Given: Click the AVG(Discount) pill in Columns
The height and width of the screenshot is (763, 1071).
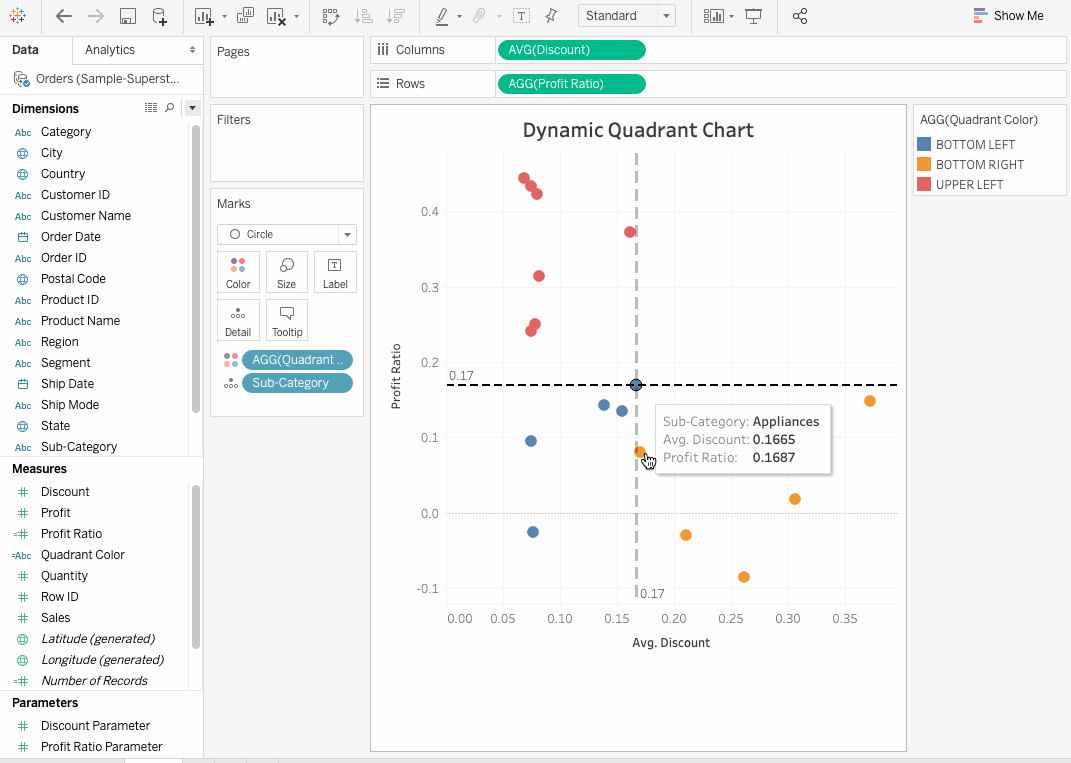Looking at the screenshot, I should click(x=572, y=50).
